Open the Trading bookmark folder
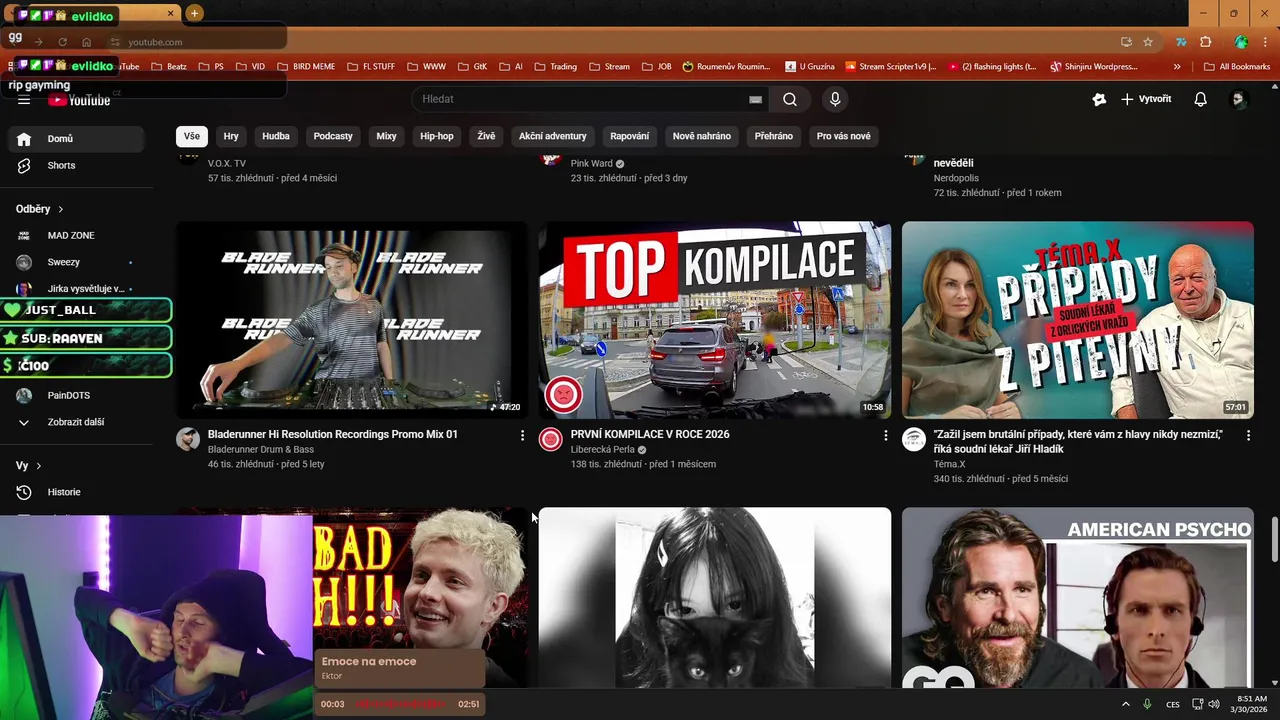 (x=556, y=67)
